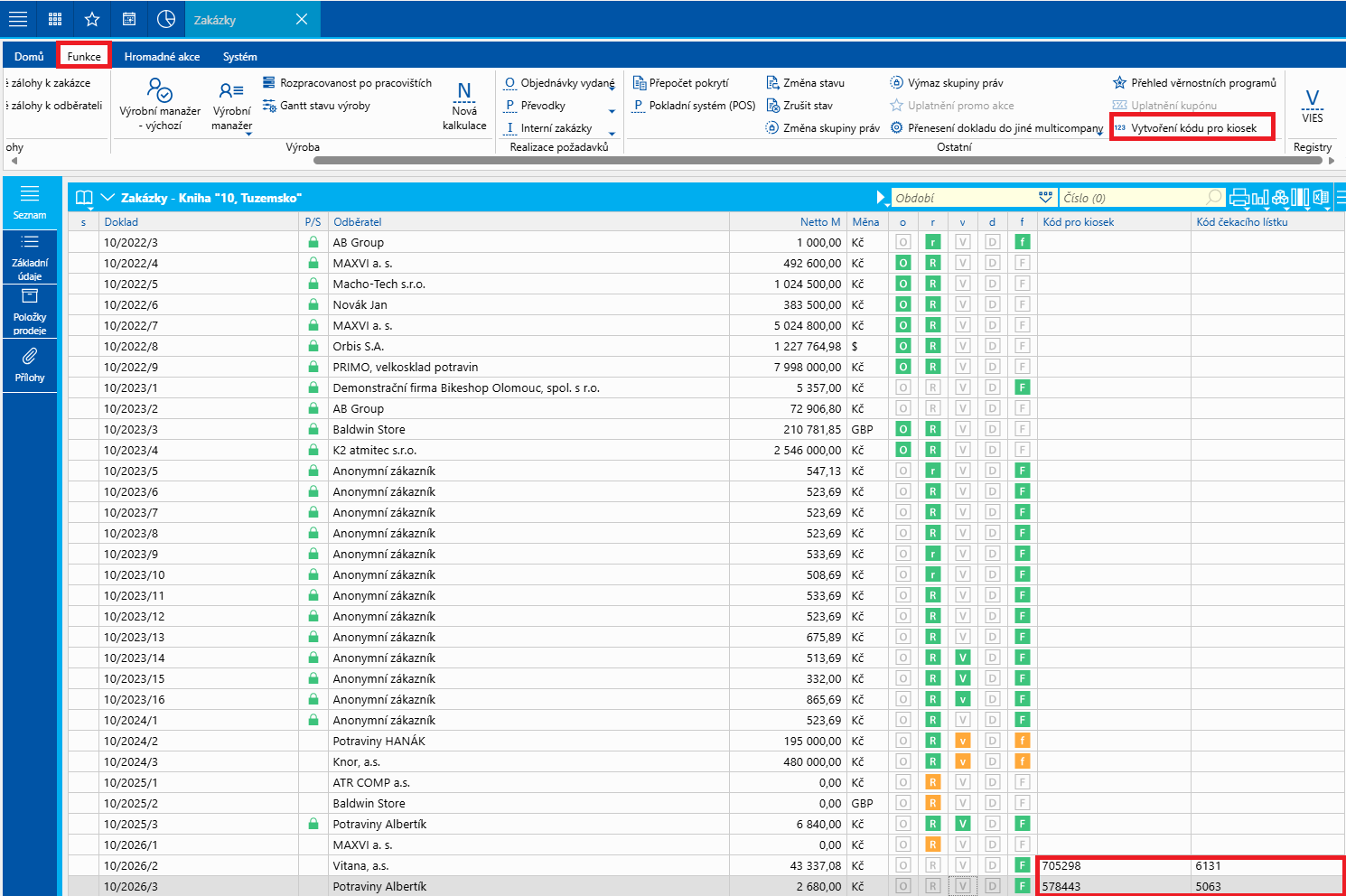Open the VIES registry check
The image size is (1346, 896).
1313,106
